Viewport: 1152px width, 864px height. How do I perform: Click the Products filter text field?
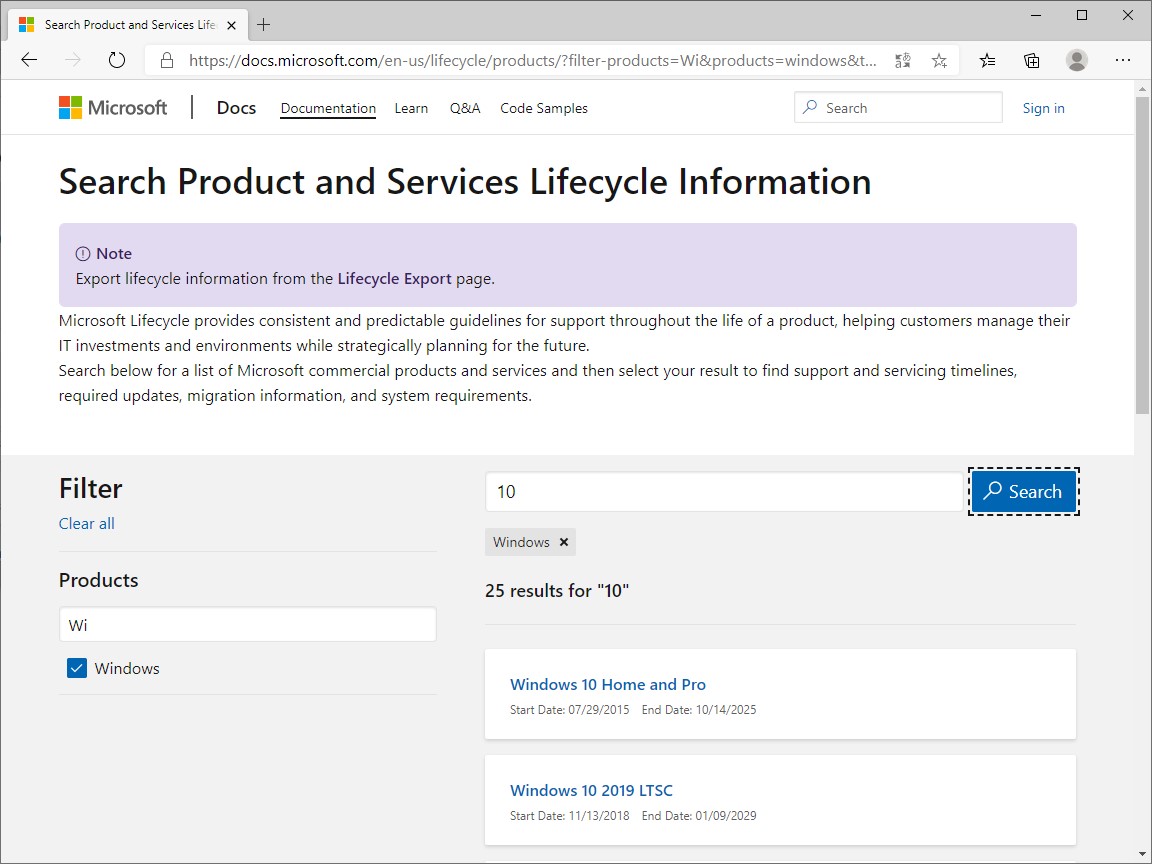coord(248,625)
